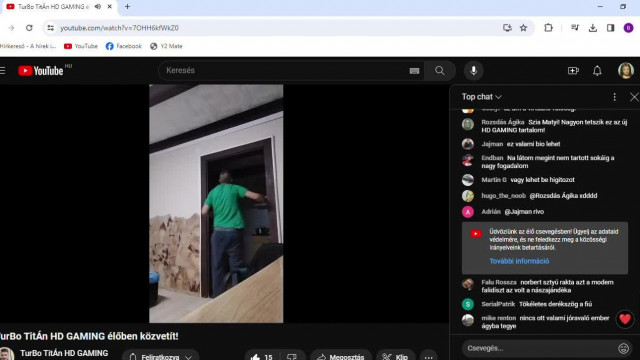Open the YouTube hamburger guide menu

(2, 71)
